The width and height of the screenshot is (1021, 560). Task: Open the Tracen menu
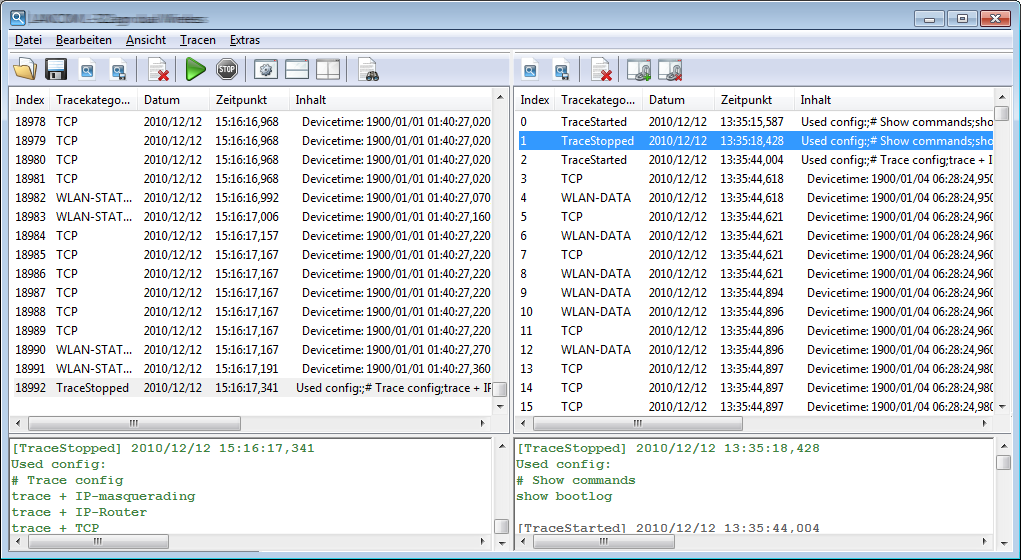click(x=197, y=40)
